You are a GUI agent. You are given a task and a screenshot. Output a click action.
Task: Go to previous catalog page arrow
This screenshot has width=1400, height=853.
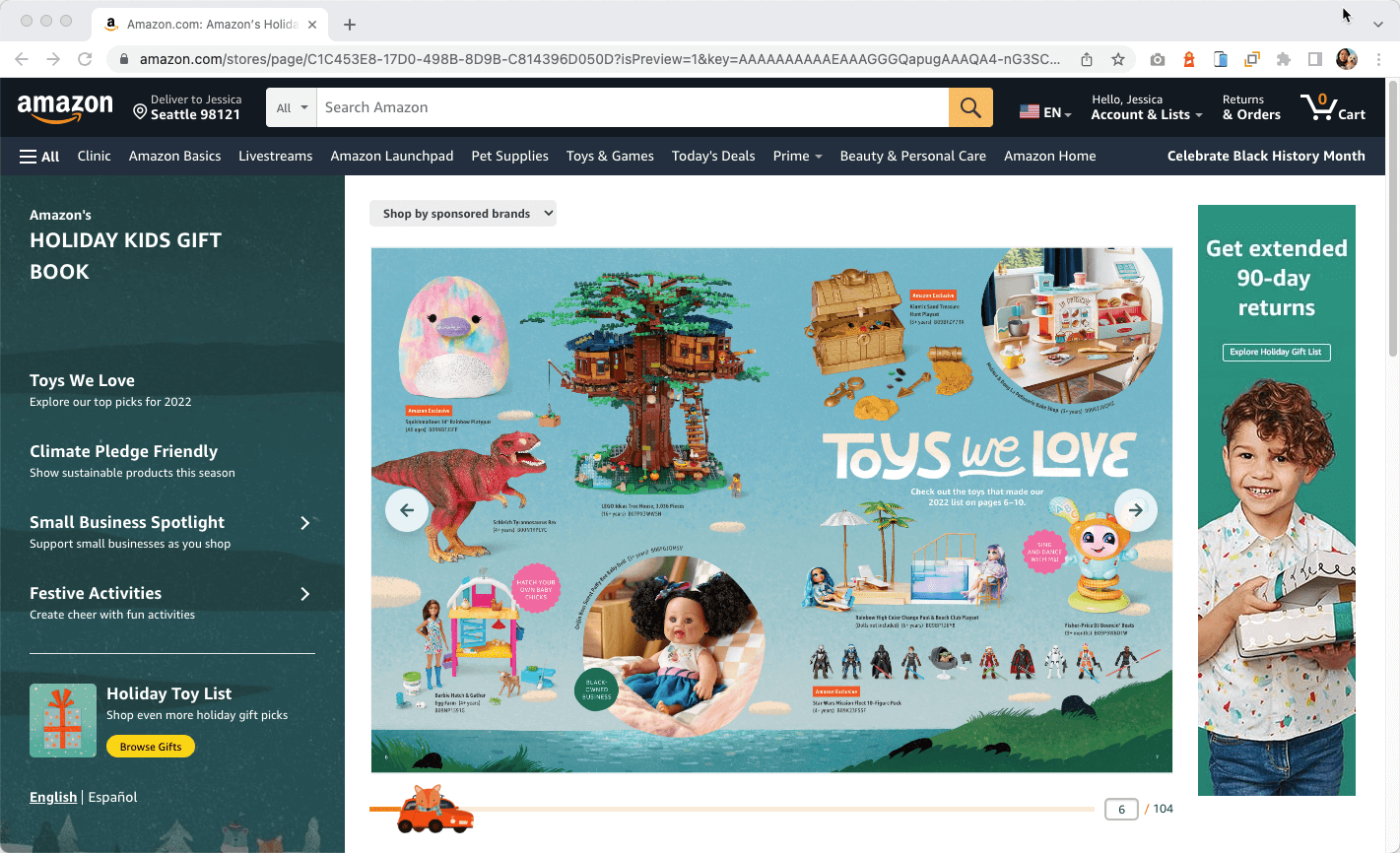pyautogui.click(x=407, y=510)
